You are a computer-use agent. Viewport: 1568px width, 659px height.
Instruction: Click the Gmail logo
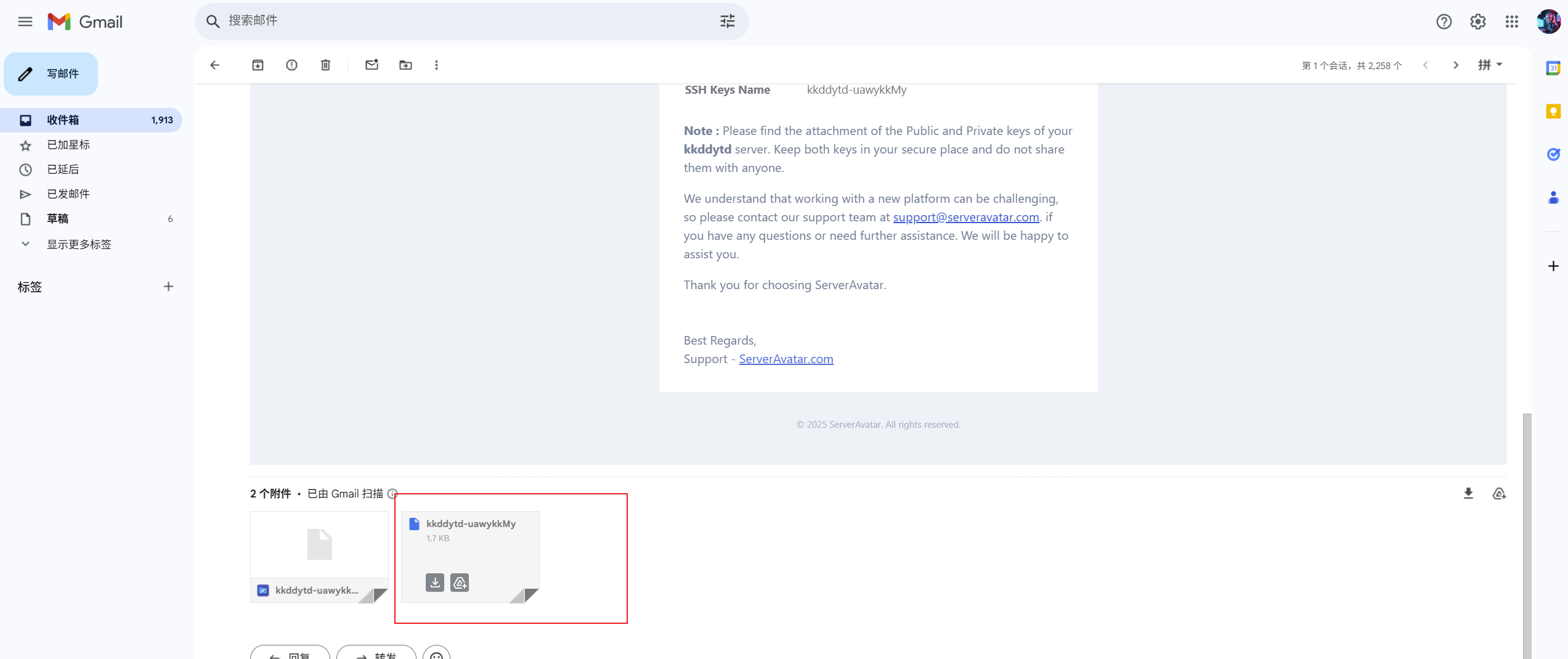85,22
